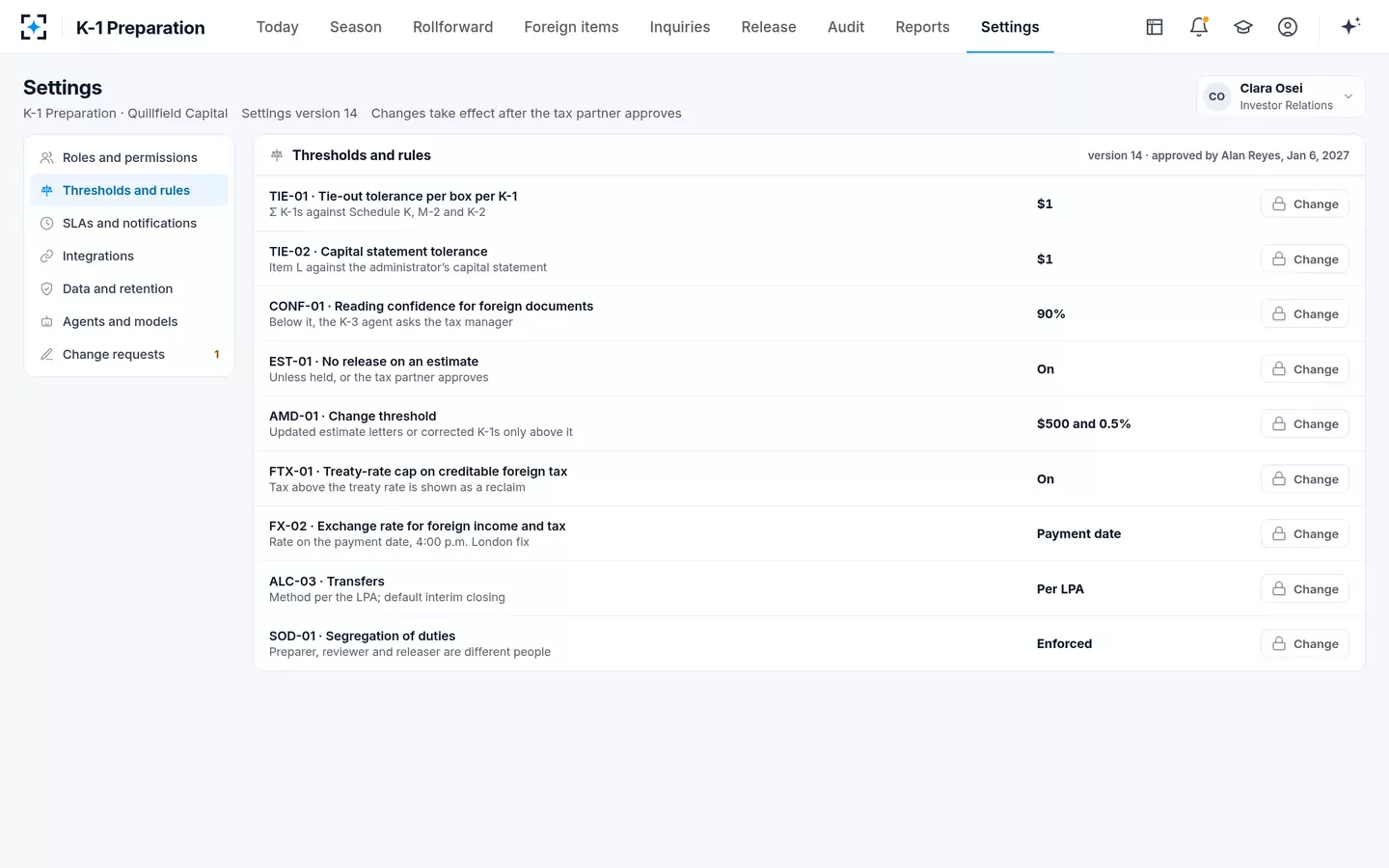Click the "$500 and 0.5%" threshold value
1389x868 pixels.
1084,423
